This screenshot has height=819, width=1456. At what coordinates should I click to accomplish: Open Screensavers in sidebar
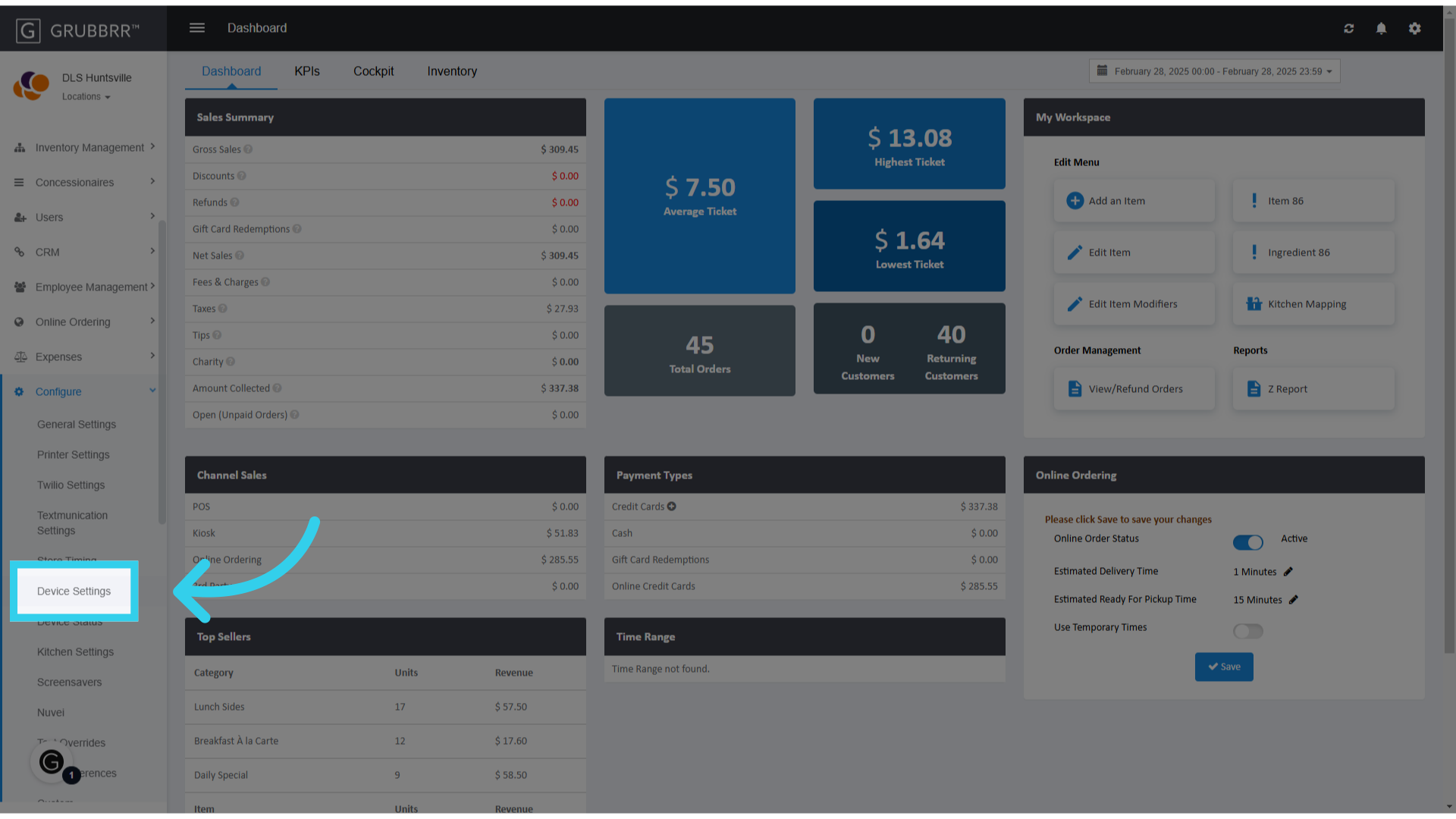point(69,682)
